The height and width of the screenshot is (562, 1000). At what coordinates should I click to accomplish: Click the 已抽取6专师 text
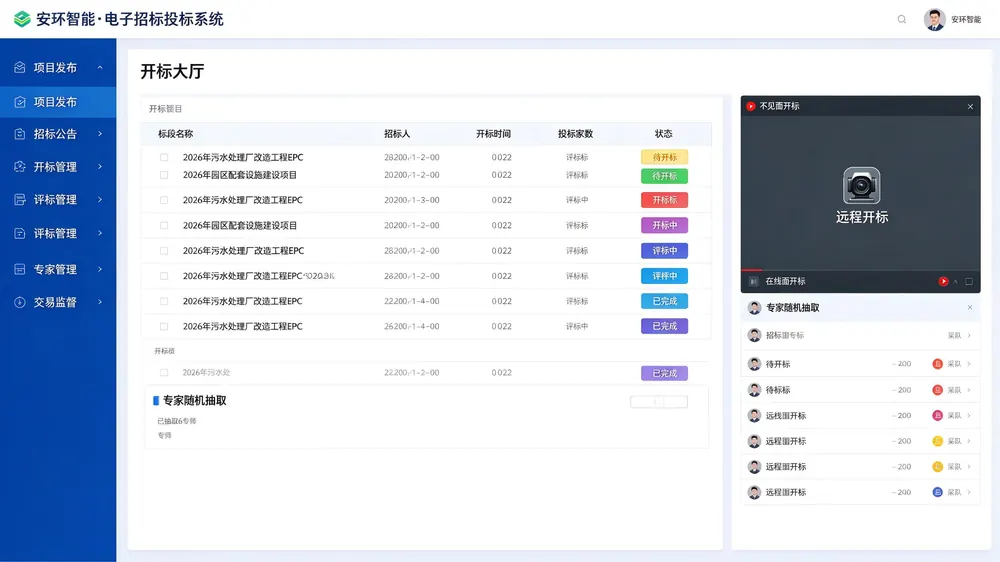click(x=177, y=421)
